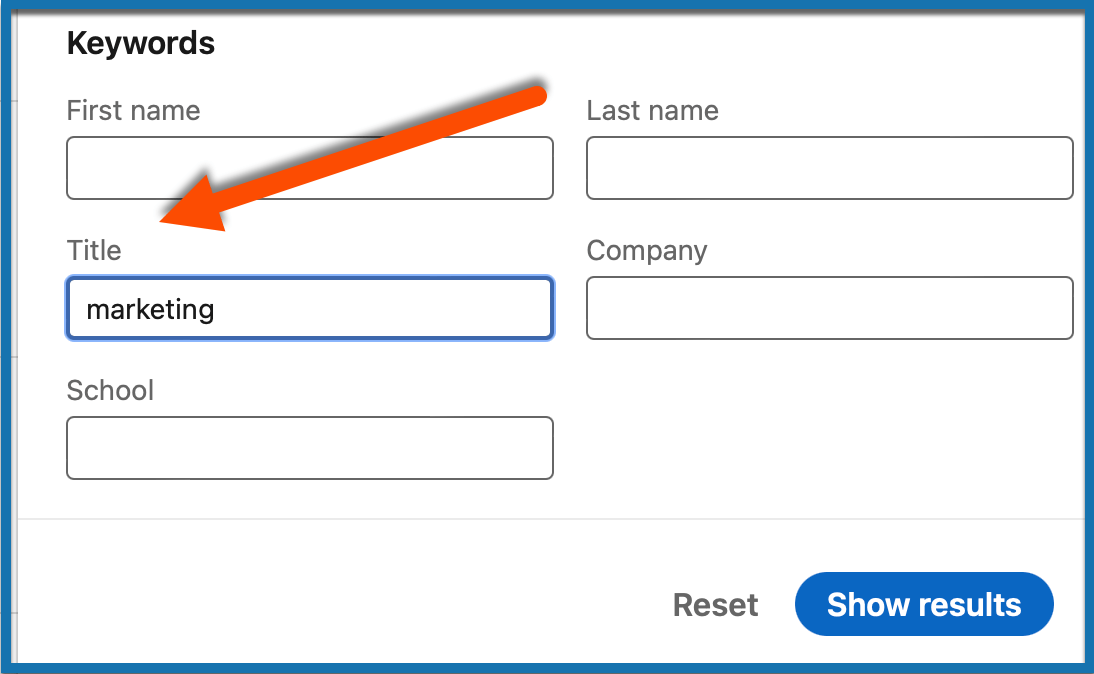Click the School field label

(110, 391)
